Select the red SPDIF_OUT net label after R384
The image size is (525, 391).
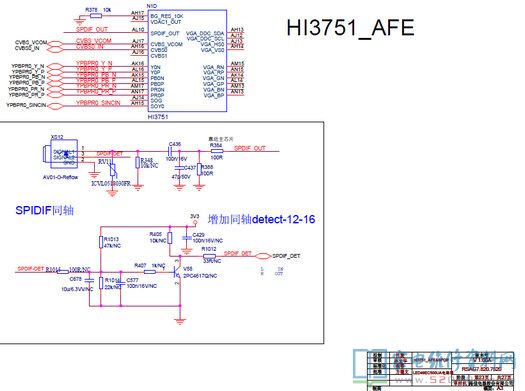tap(249, 148)
